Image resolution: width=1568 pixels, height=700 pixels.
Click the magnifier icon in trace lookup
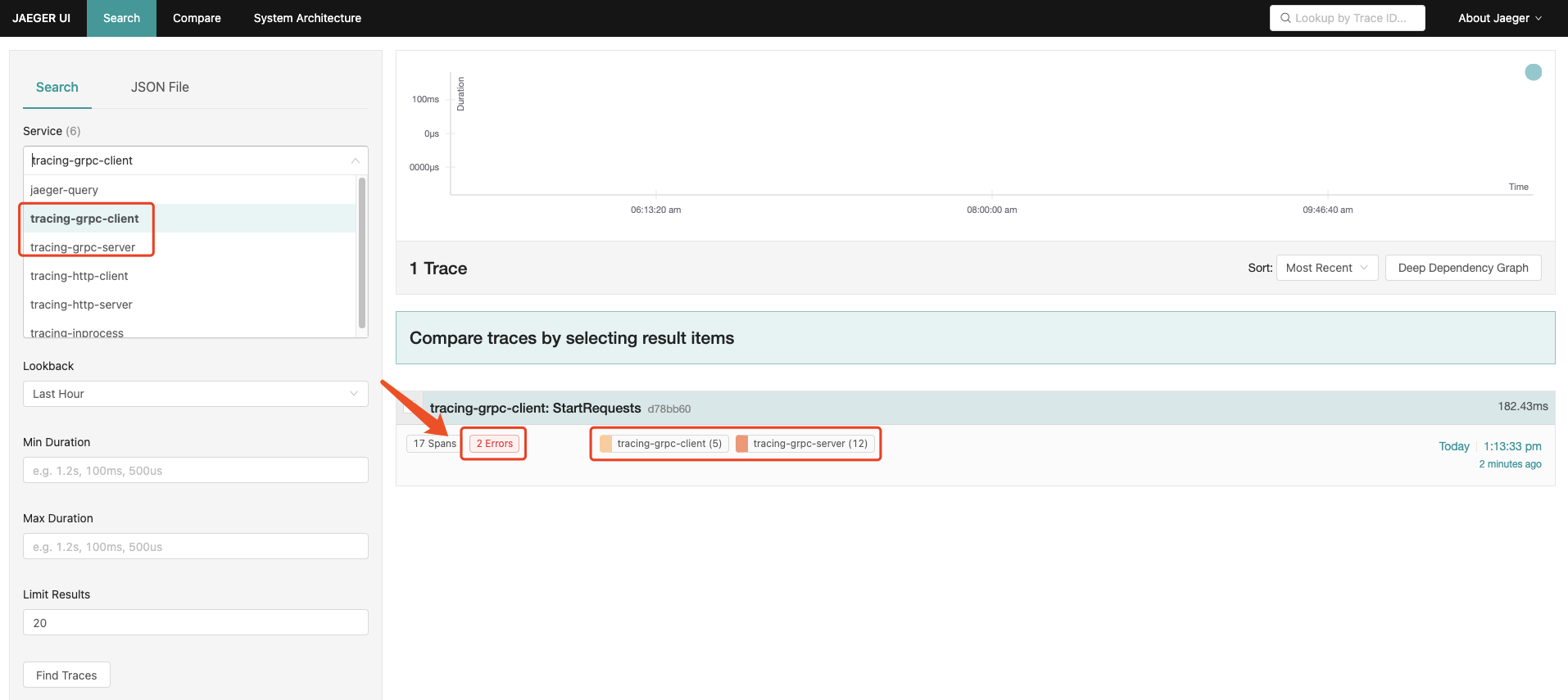1285,18
